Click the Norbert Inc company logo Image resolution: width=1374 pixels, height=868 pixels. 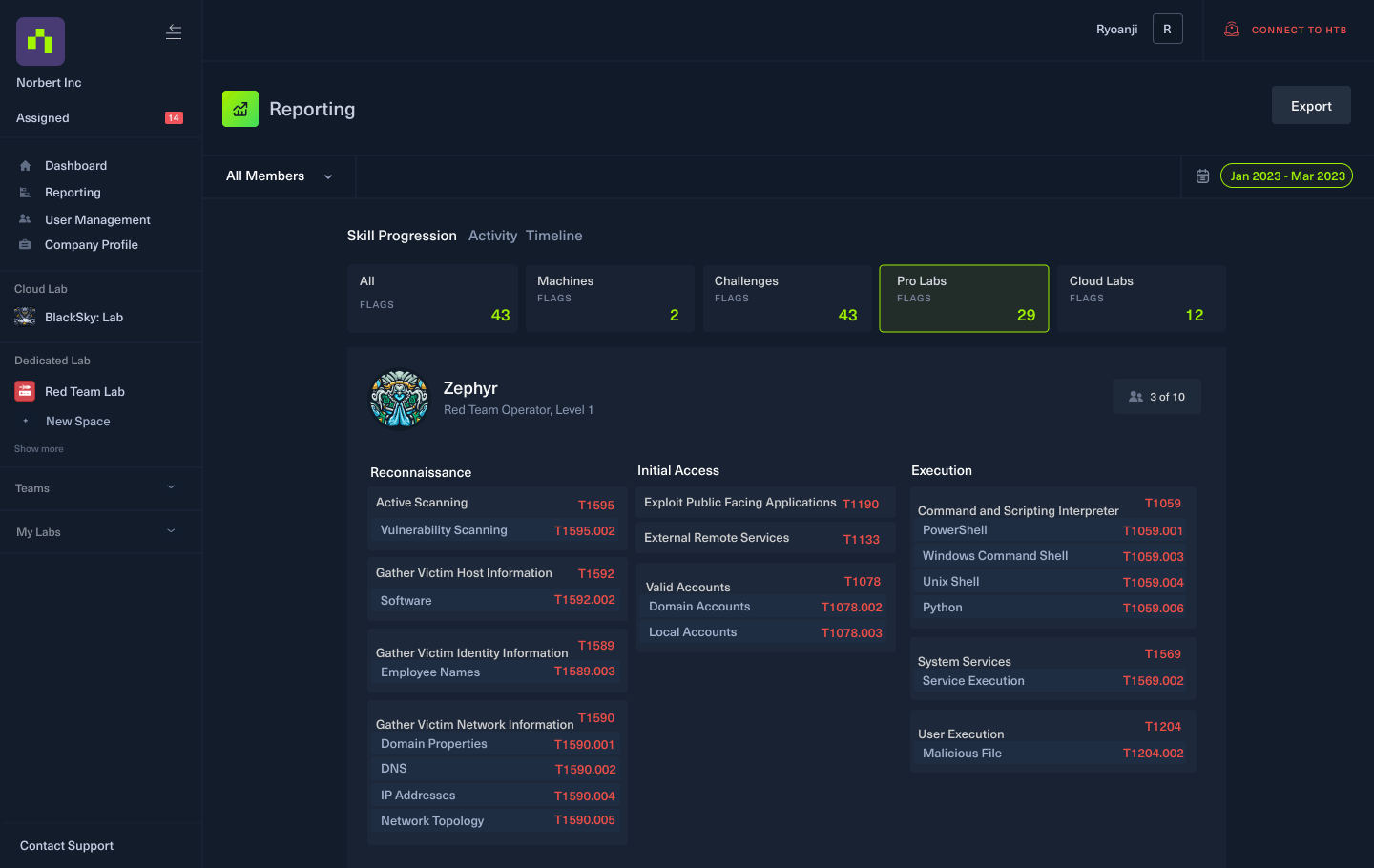(x=40, y=42)
